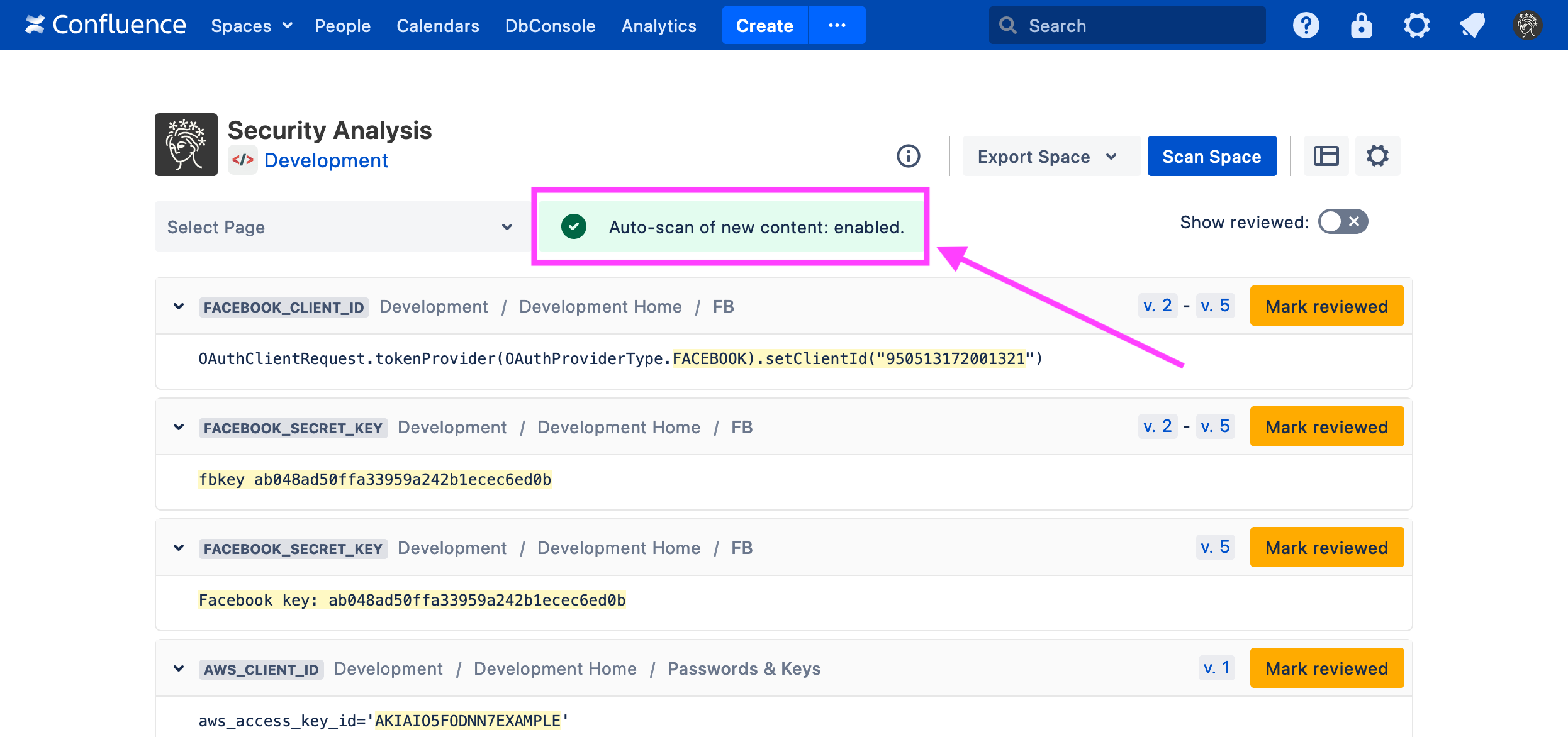Open the panel layout view icon

[1326, 156]
